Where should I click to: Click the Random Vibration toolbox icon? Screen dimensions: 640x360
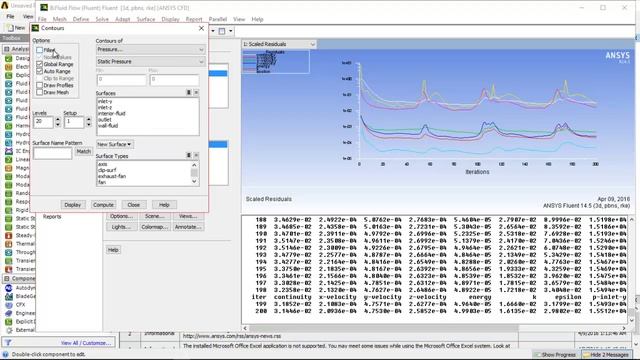[x=8, y=193]
